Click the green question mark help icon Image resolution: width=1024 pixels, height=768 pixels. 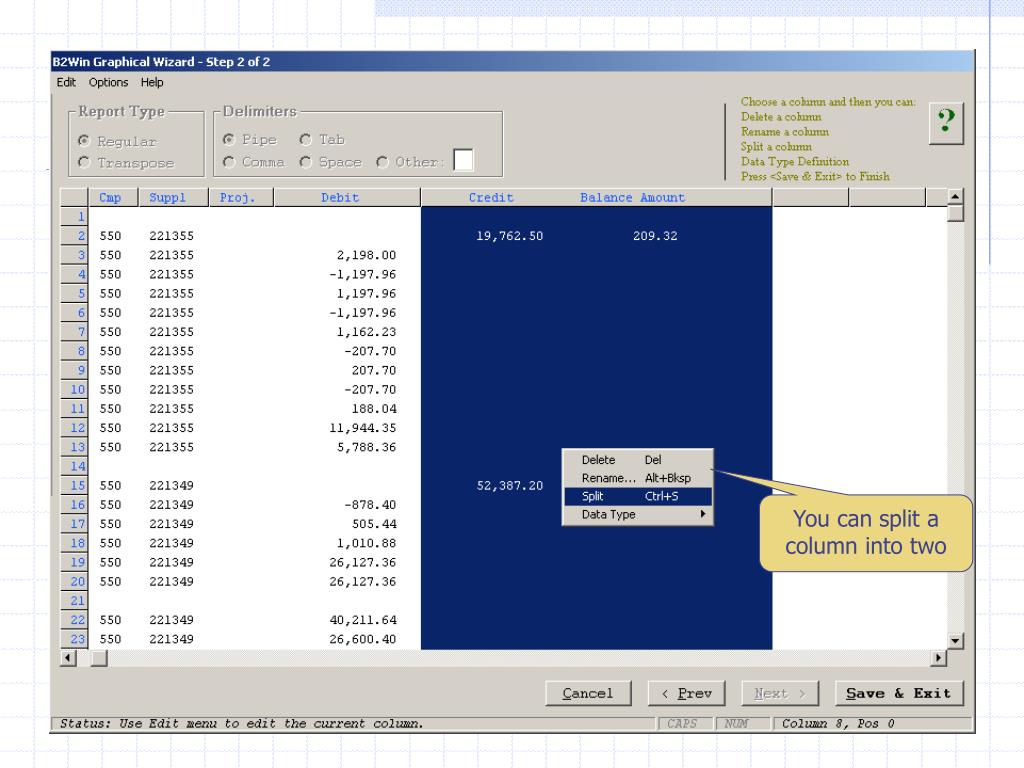coord(946,123)
